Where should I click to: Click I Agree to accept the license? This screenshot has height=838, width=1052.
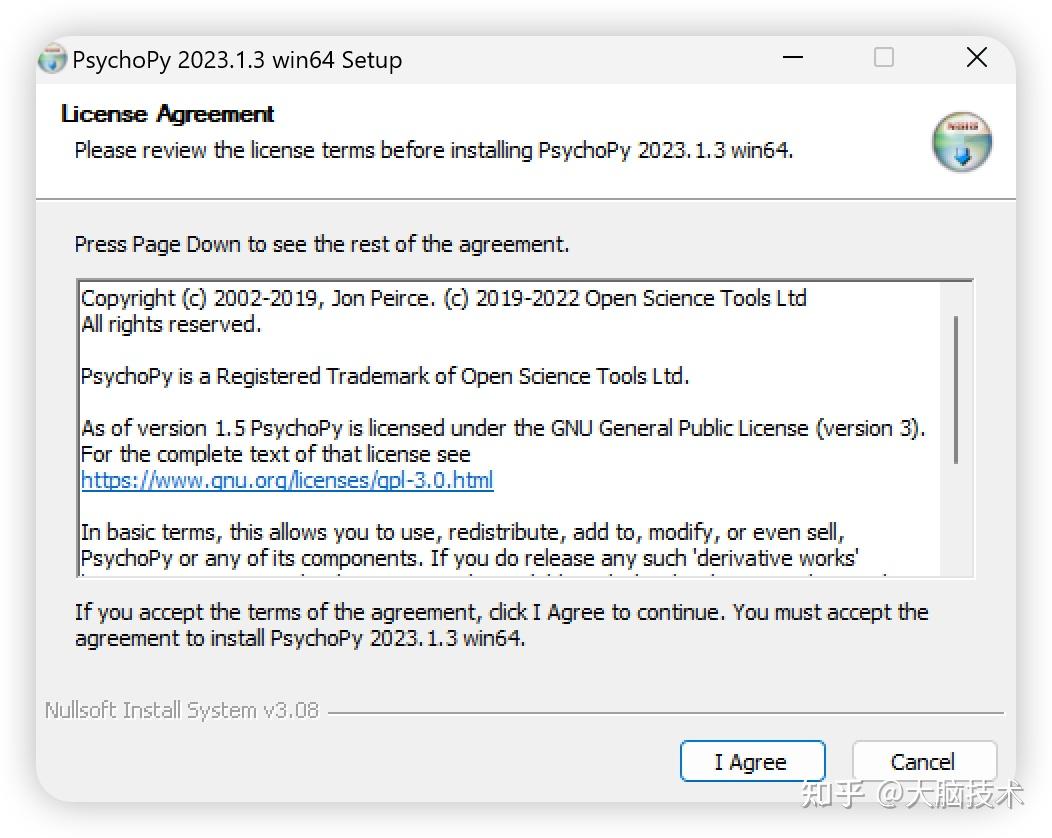[x=752, y=761]
